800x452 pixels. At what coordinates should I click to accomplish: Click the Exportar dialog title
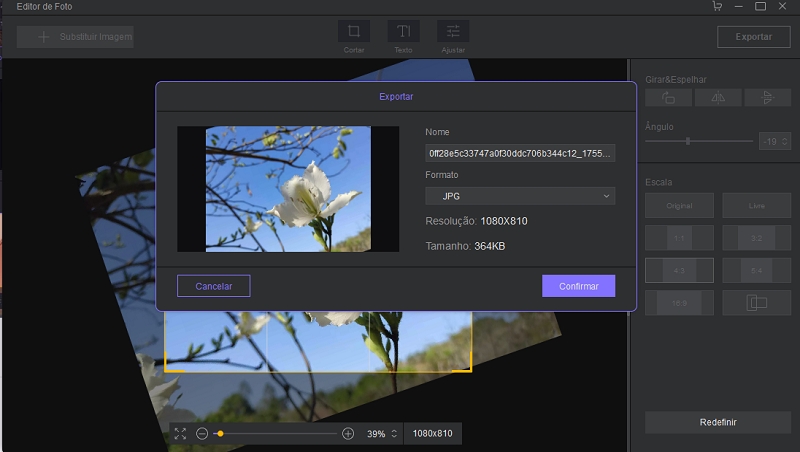tap(396, 96)
